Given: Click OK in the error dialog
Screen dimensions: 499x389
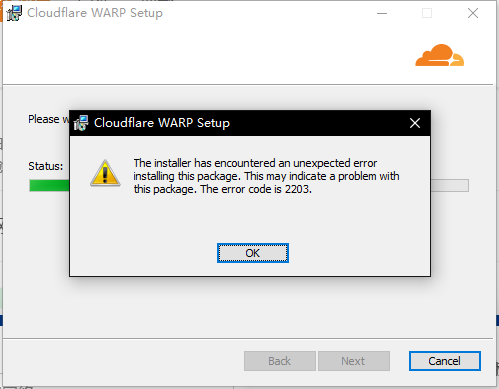Looking at the screenshot, I should [x=253, y=253].
